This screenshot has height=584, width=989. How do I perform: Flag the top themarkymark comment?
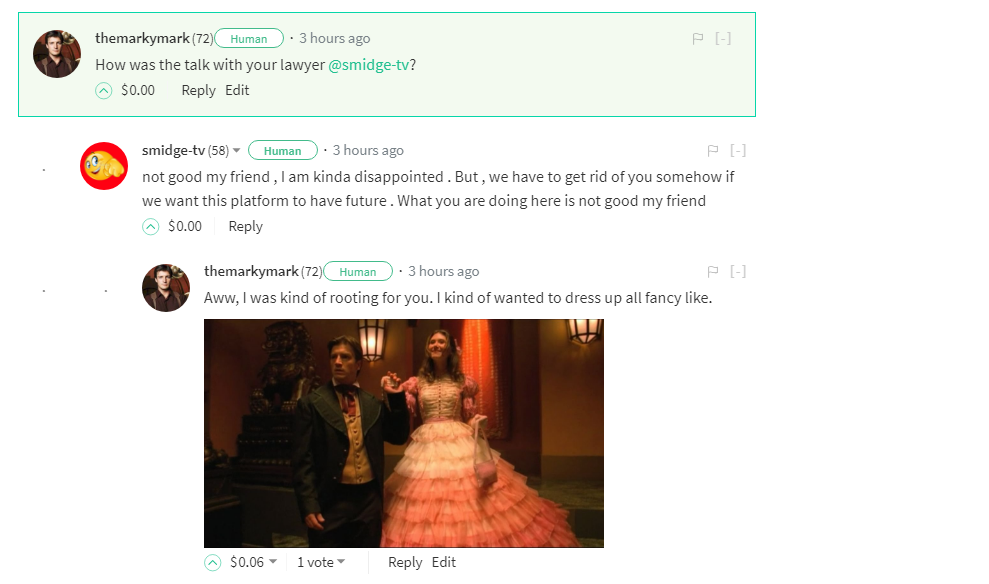[x=698, y=39]
